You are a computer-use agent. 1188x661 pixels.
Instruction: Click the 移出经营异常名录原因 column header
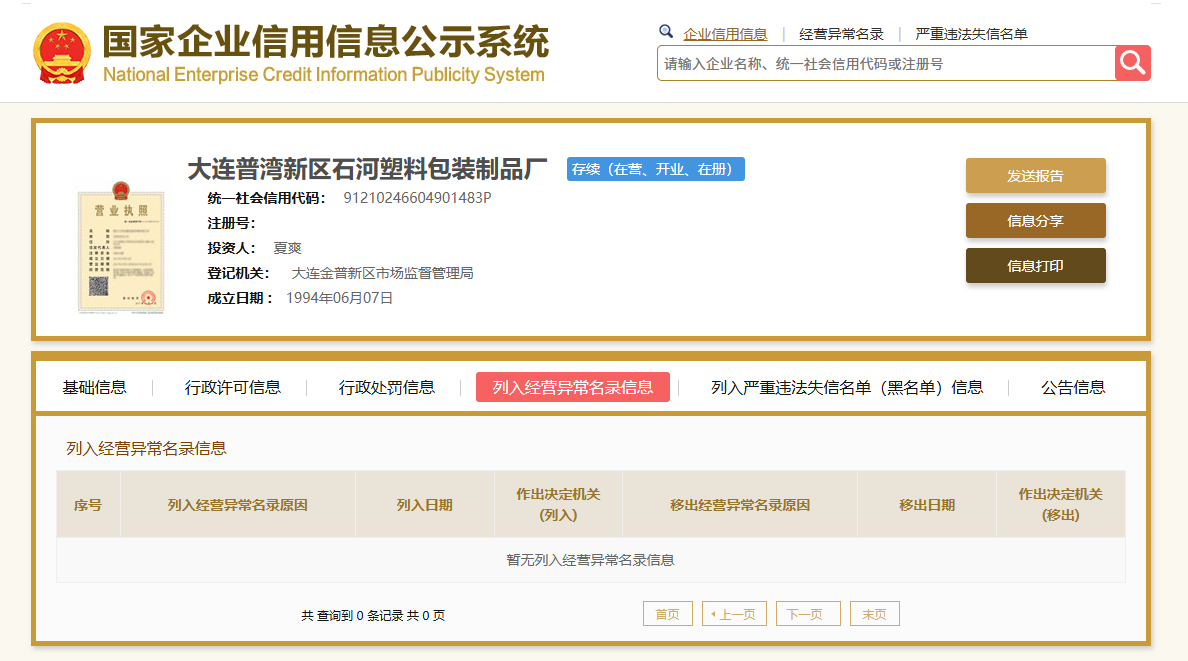tap(740, 505)
